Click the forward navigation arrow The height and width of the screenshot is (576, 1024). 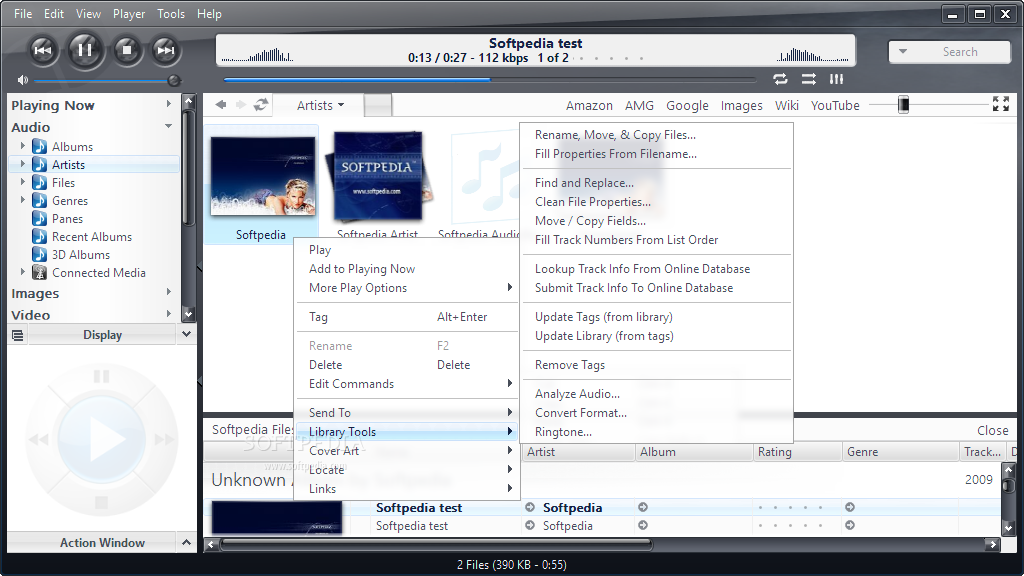click(x=240, y=104)
